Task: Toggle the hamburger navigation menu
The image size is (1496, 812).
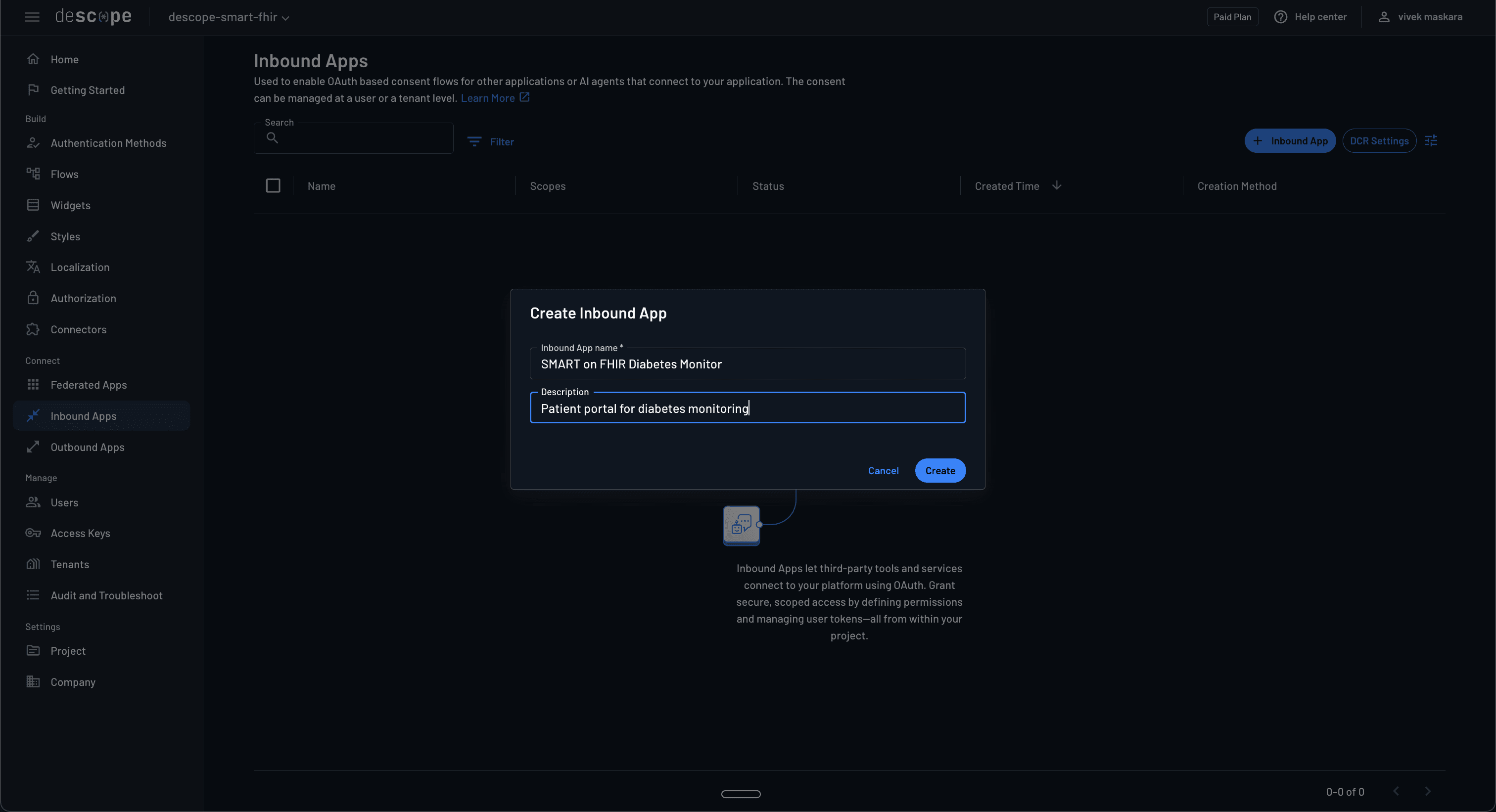Action: (x=32, y=17)
